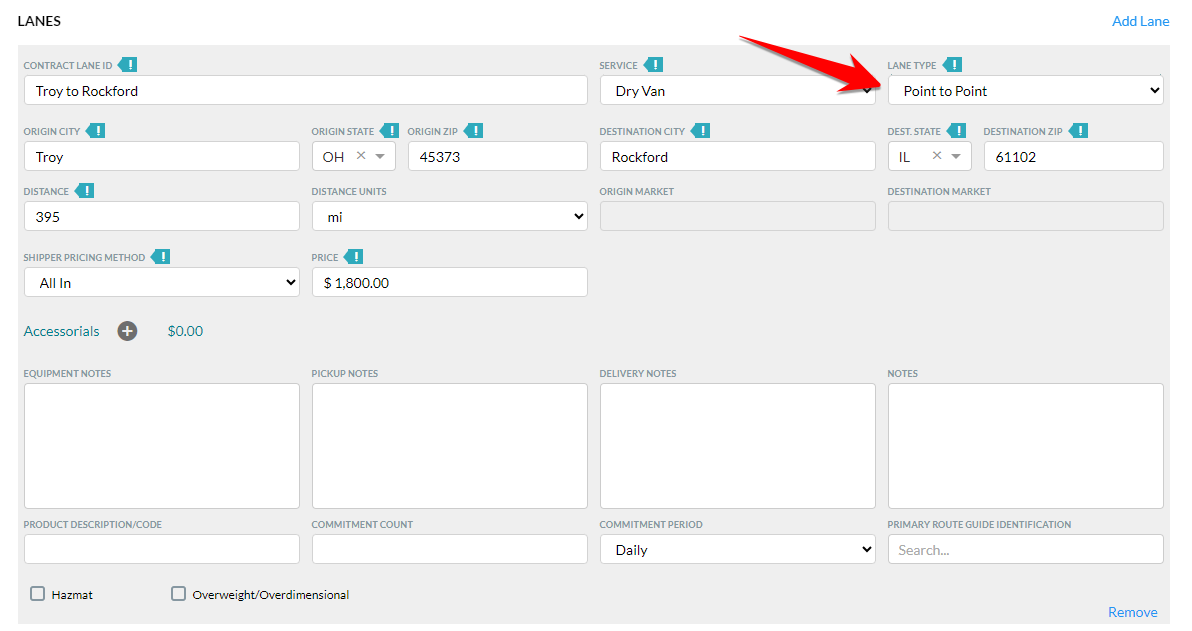Click the Remove link for this lane
This screenshot has width=1192, height=631.
point(1132,612)
